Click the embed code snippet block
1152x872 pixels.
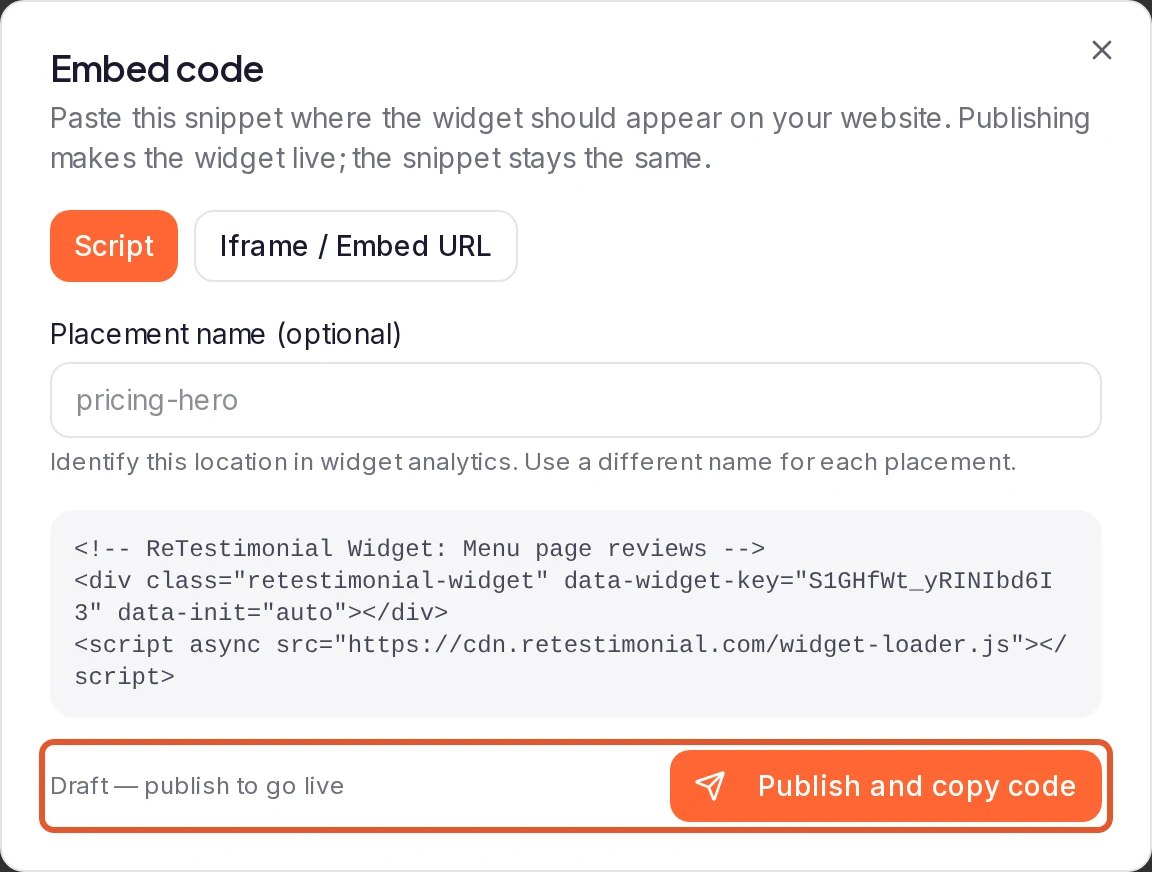pyautogui.click(x=575, y=613)
